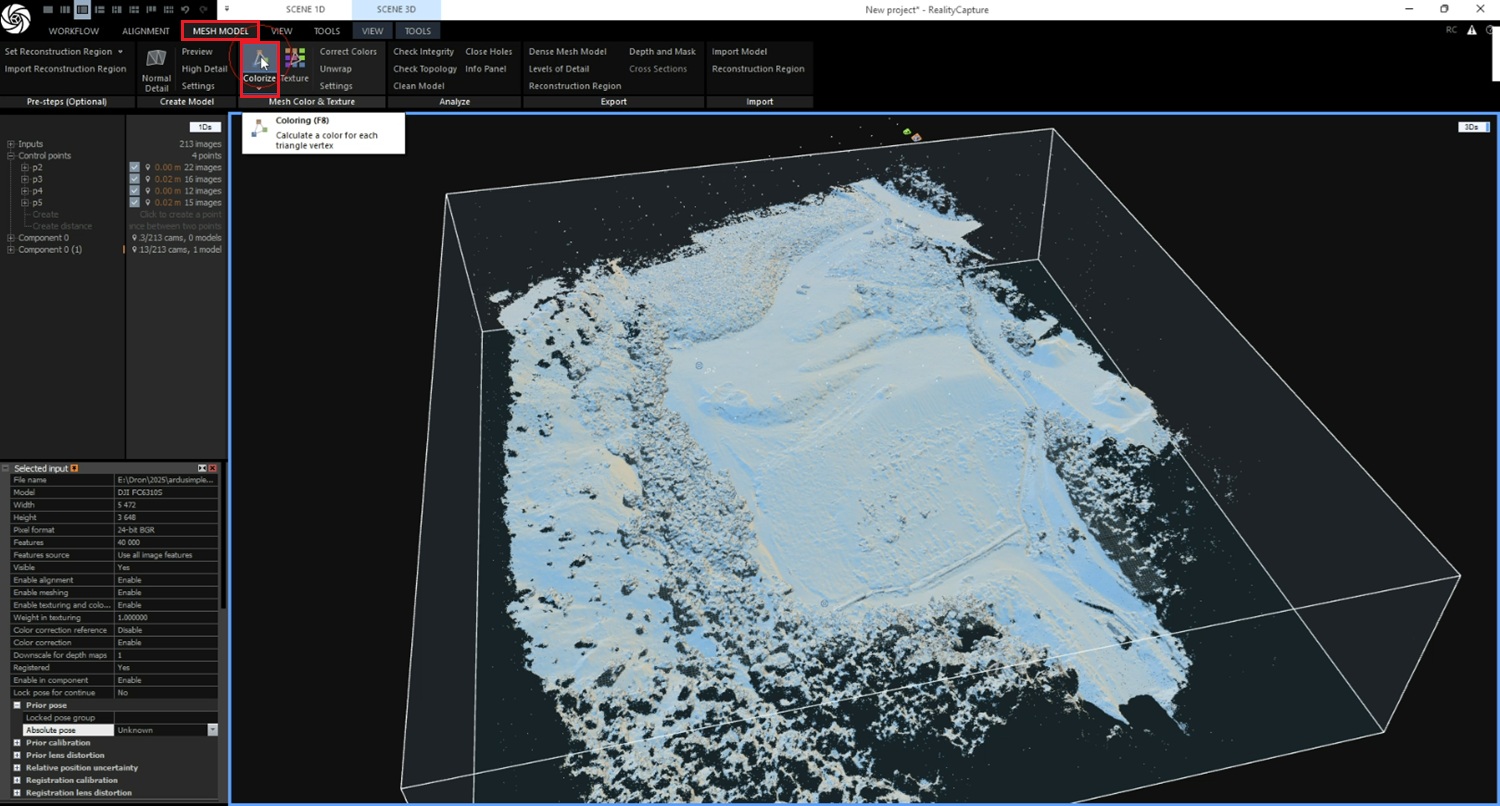Click the Colorize mesh icon
The width and height of the screenshot is (1500, 806).
pos(259,60)
